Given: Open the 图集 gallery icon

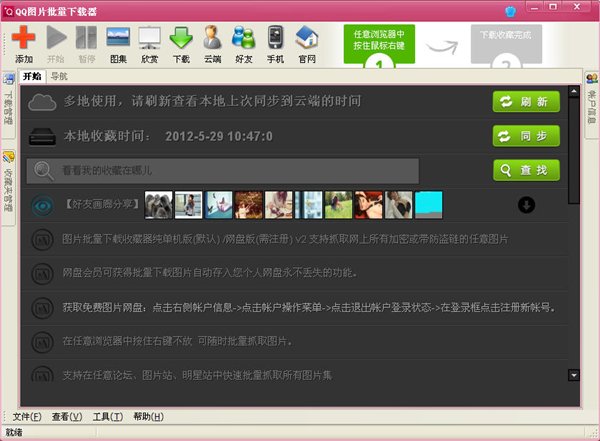Looking at the screenshot, I should click(x=118, y=37).
